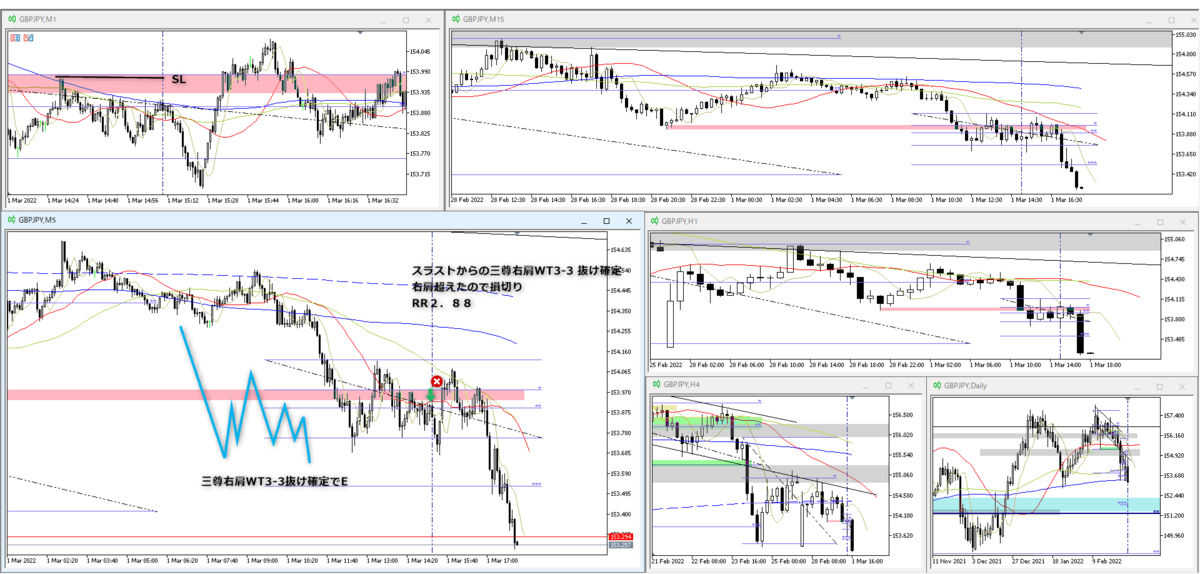The width and height of the screenshot is (1200, 574).
Task: Click the blue chart icon in M1 chart corner
Action: pos(28,37)
